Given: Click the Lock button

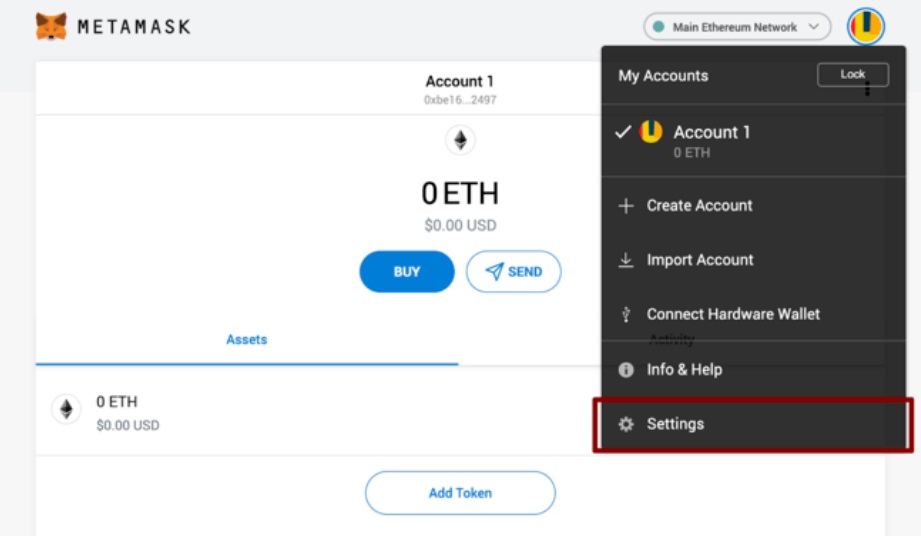Looking at the screenshot, I should [x=852, y=75].
